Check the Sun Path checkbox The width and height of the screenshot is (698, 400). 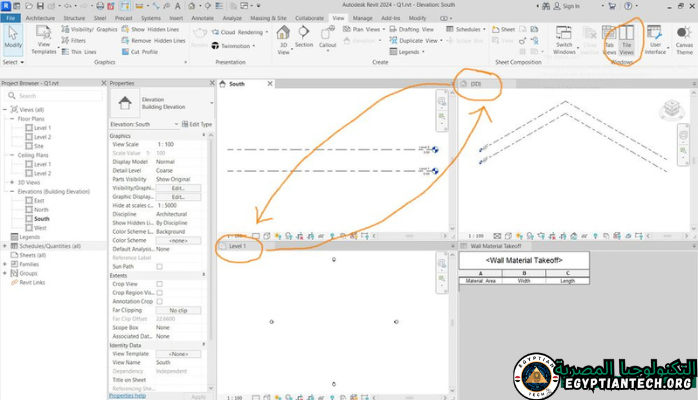160,267
